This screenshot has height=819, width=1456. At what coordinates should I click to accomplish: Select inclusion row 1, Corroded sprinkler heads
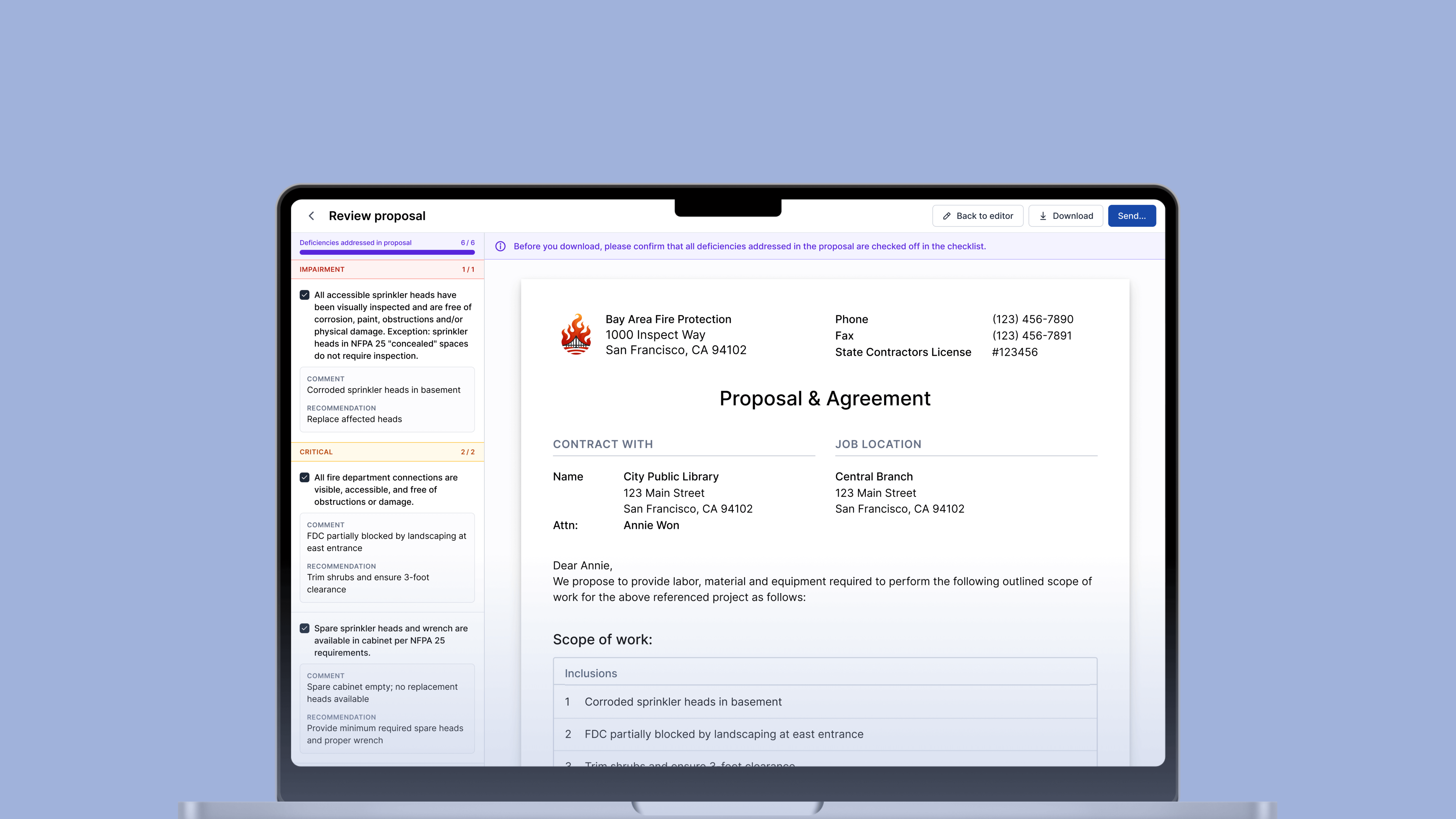(683, 701)
